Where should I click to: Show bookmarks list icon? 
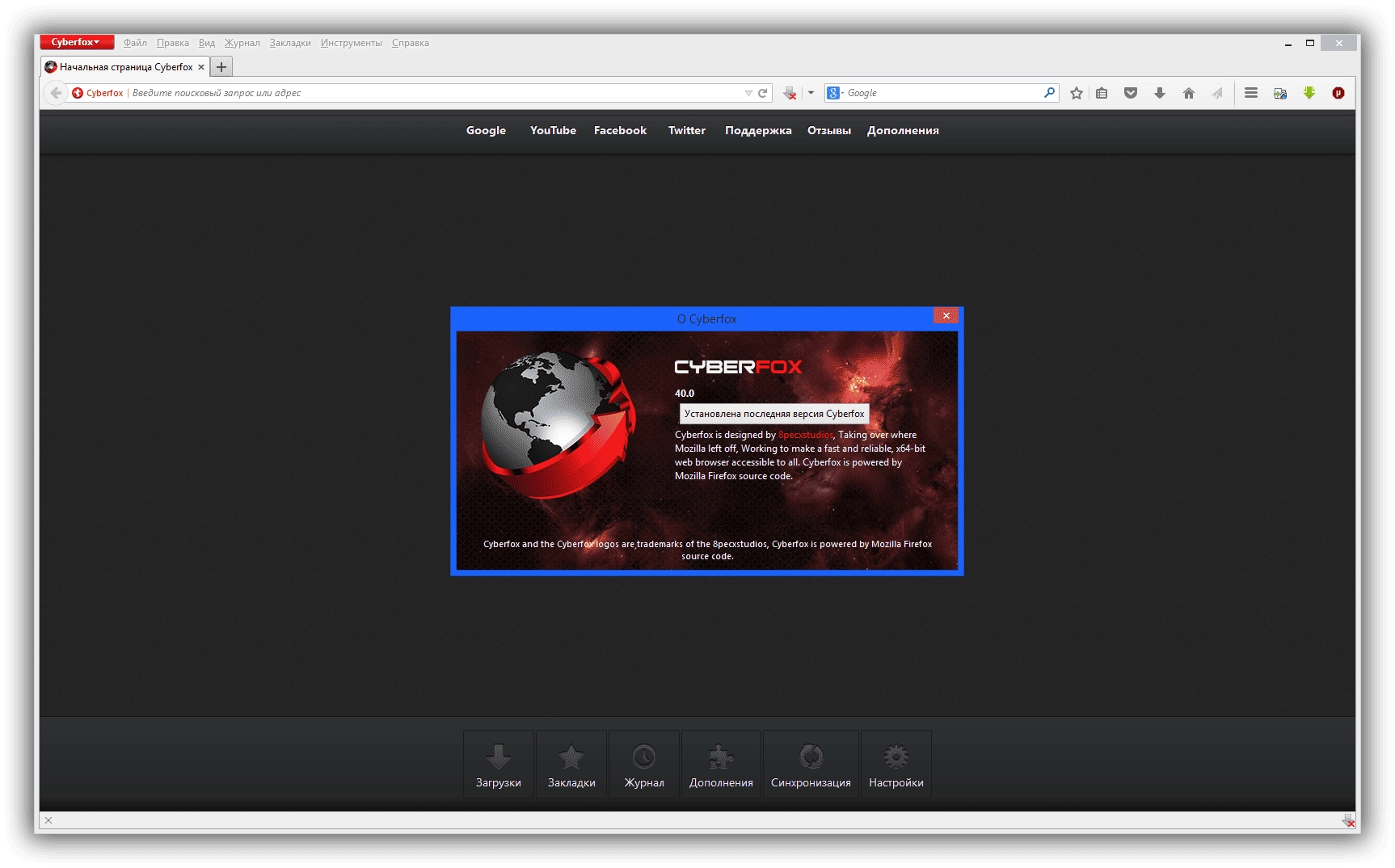1102,93
